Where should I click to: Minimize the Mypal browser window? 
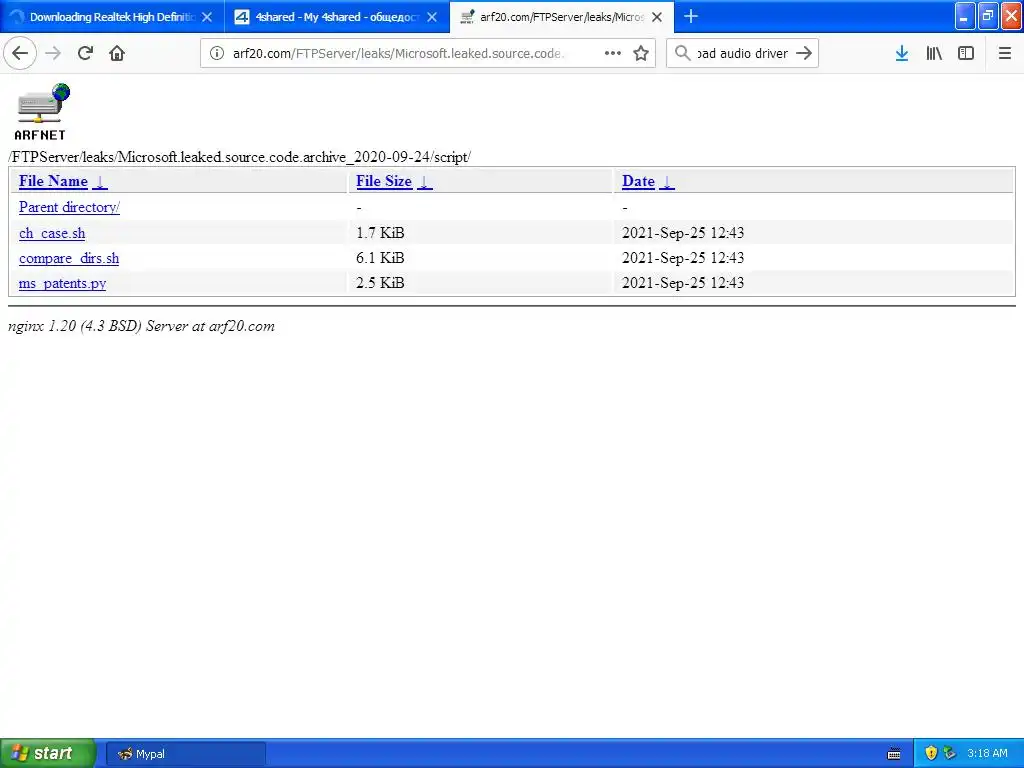(965, 16)
